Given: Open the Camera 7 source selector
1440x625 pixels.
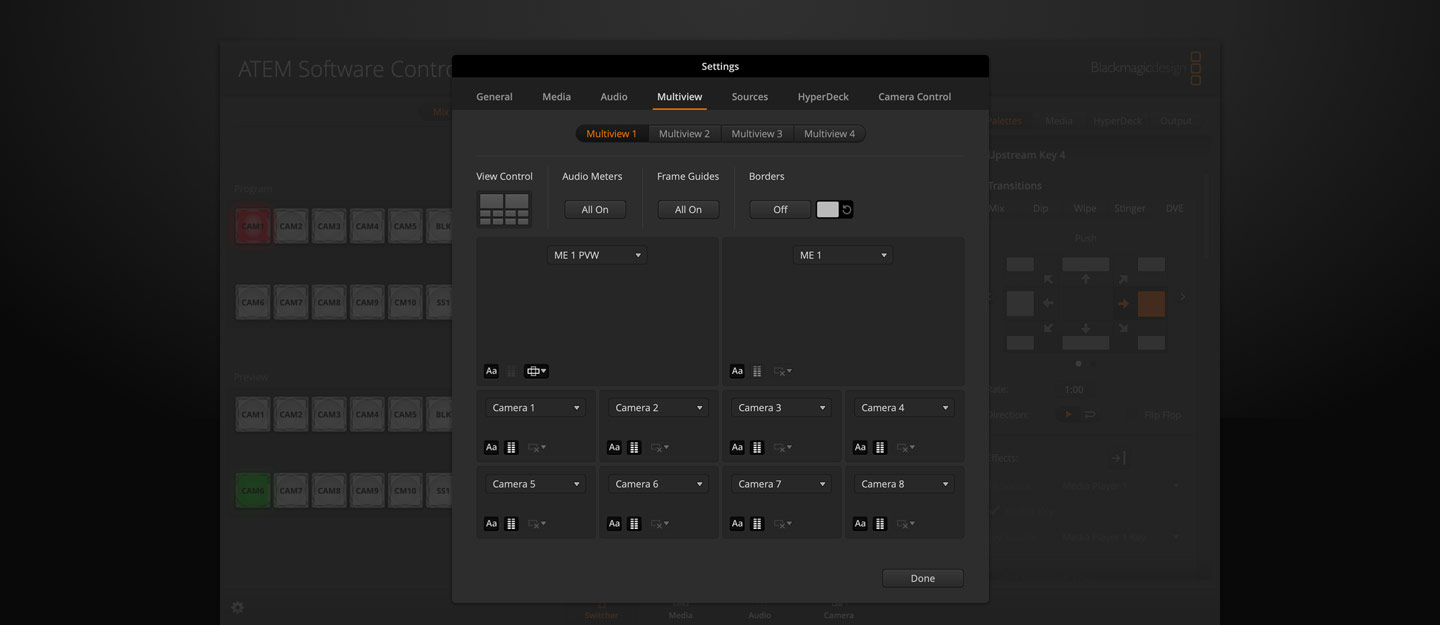Looking at the screenshot, I should 780,483.
